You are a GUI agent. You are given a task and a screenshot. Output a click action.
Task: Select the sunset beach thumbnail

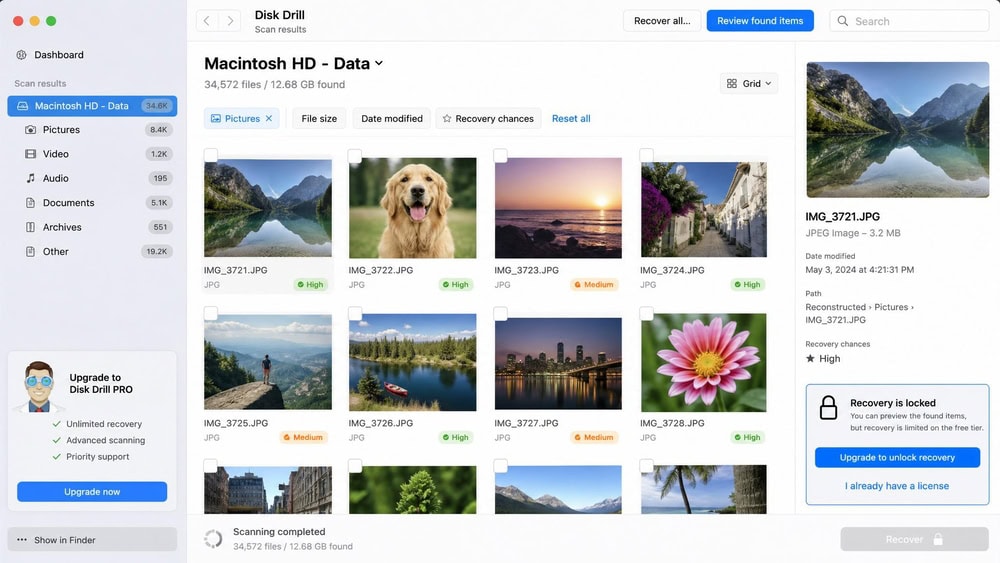tap(558, 208)
